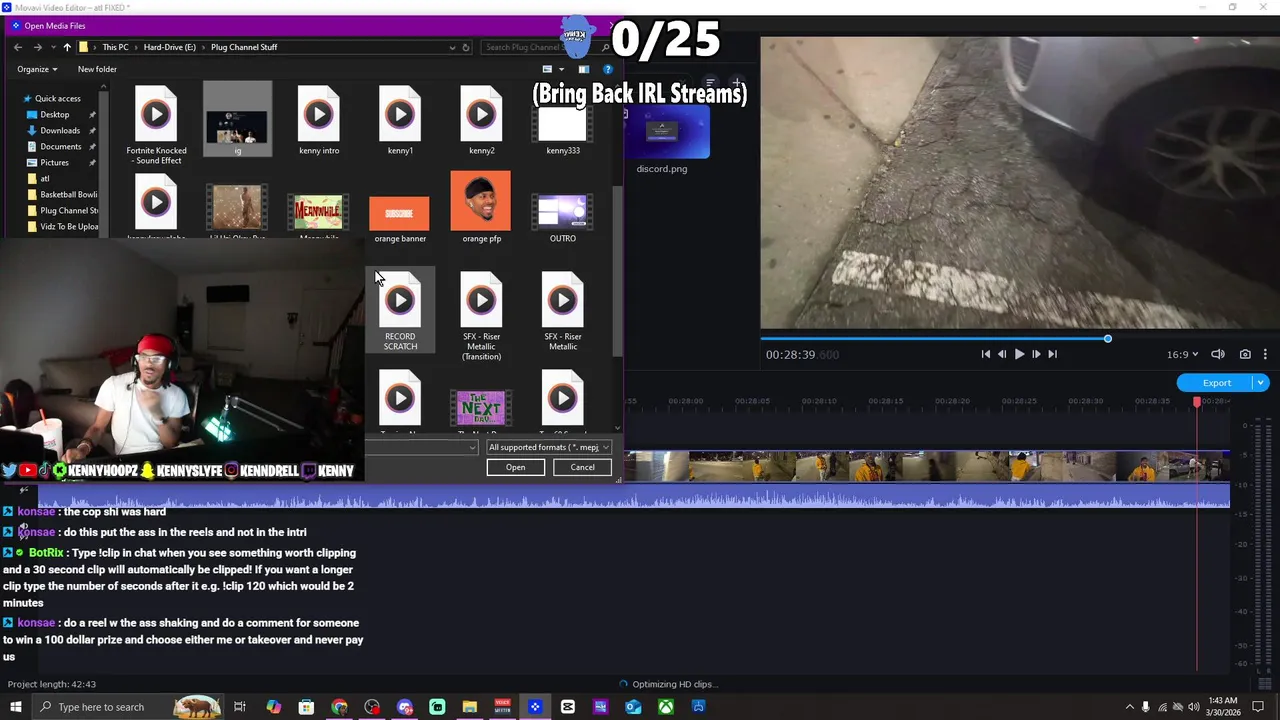Open Task View on taskbar
This screenshot has height=720, width=1280.
240,707
